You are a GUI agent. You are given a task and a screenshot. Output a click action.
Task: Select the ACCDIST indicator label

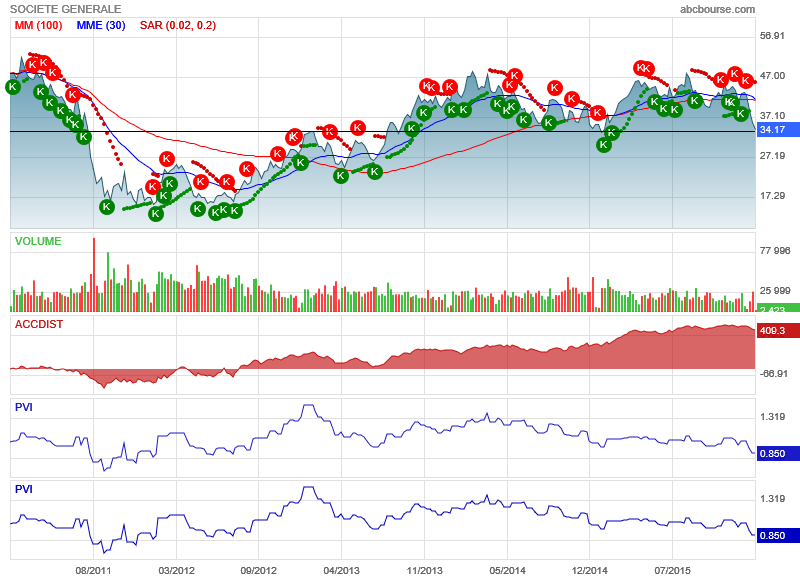(39, 324)
